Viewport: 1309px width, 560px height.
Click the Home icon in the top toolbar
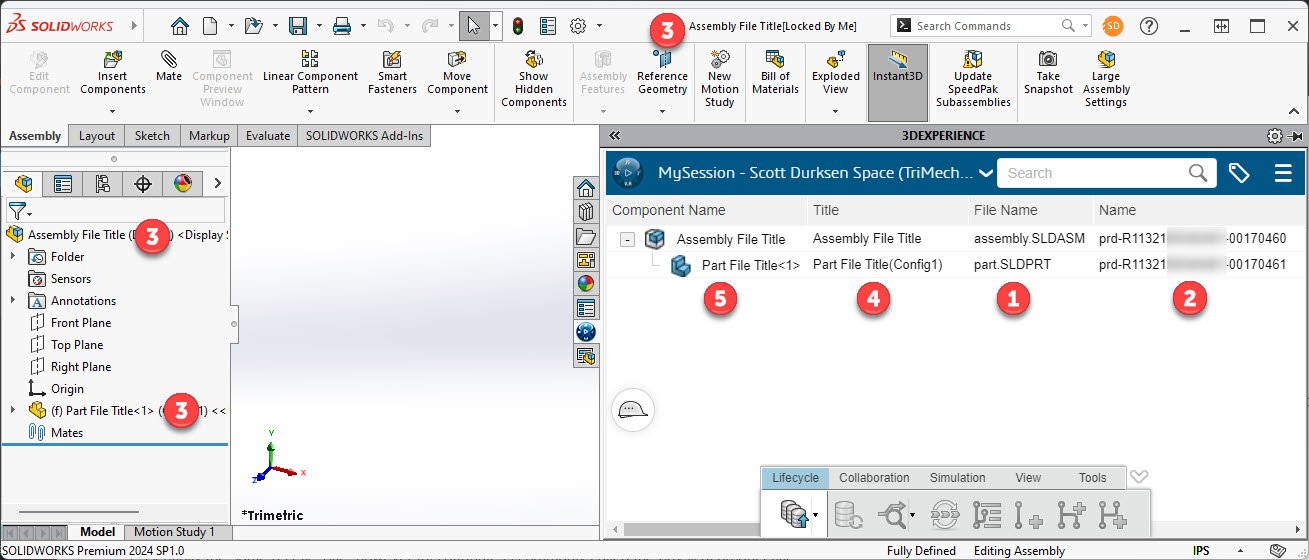180,26
